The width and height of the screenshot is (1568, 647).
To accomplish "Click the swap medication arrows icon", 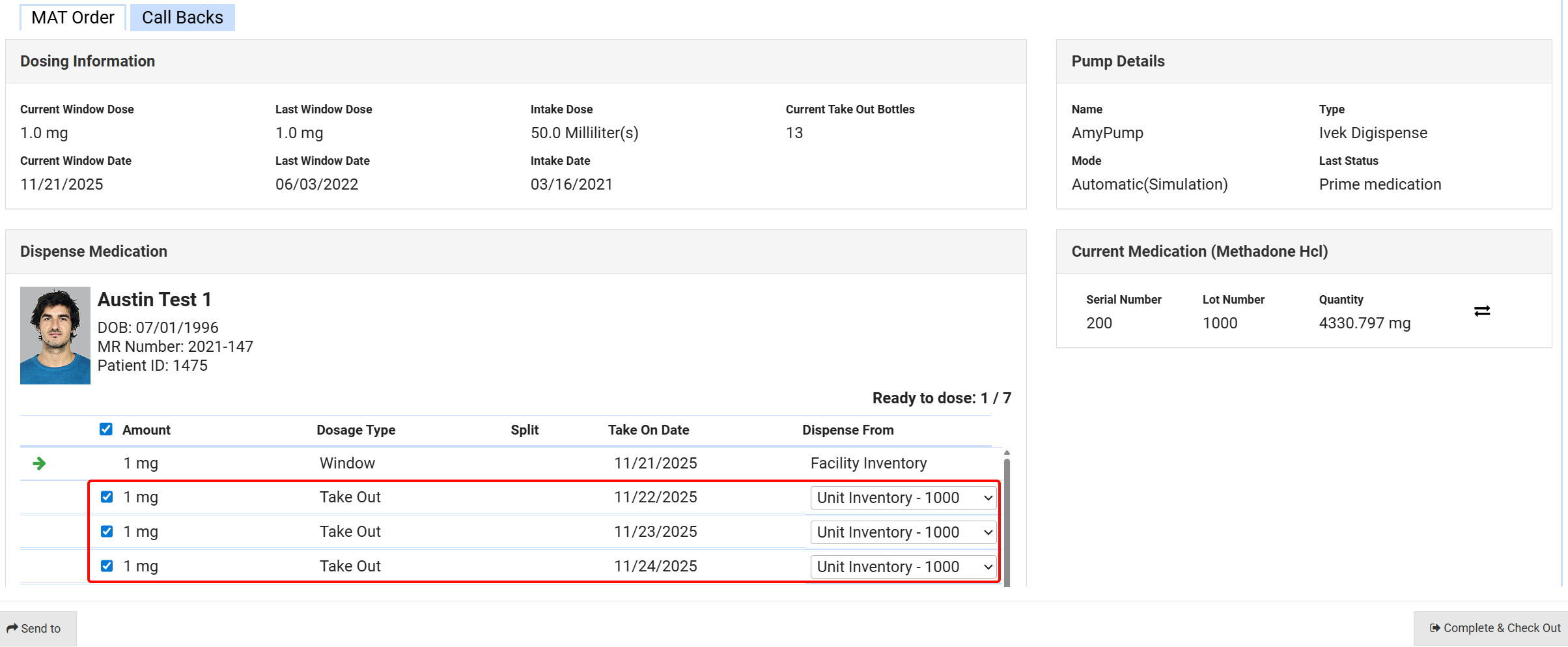I will (x=1481, y=311).
